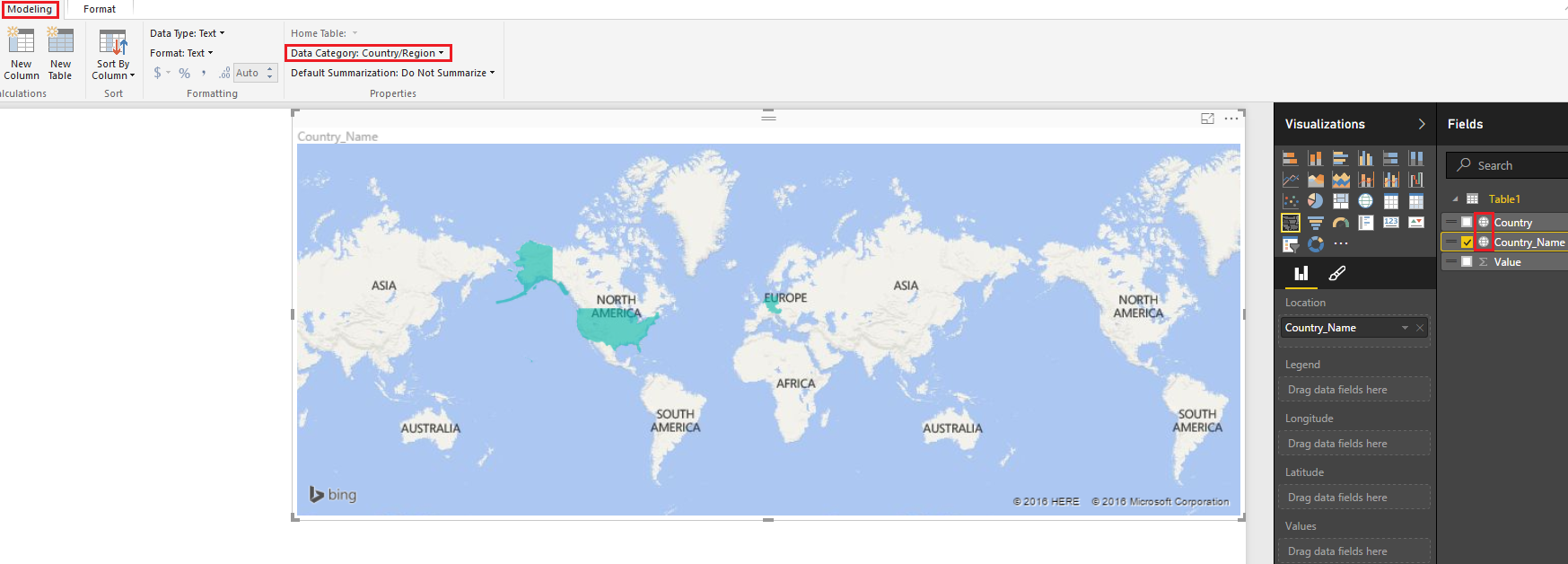Image resolution: width=1568 pixels, height=564 pixels.
Task: Open the Fields well tab (bar icon)
Action: click(1301, 273)
